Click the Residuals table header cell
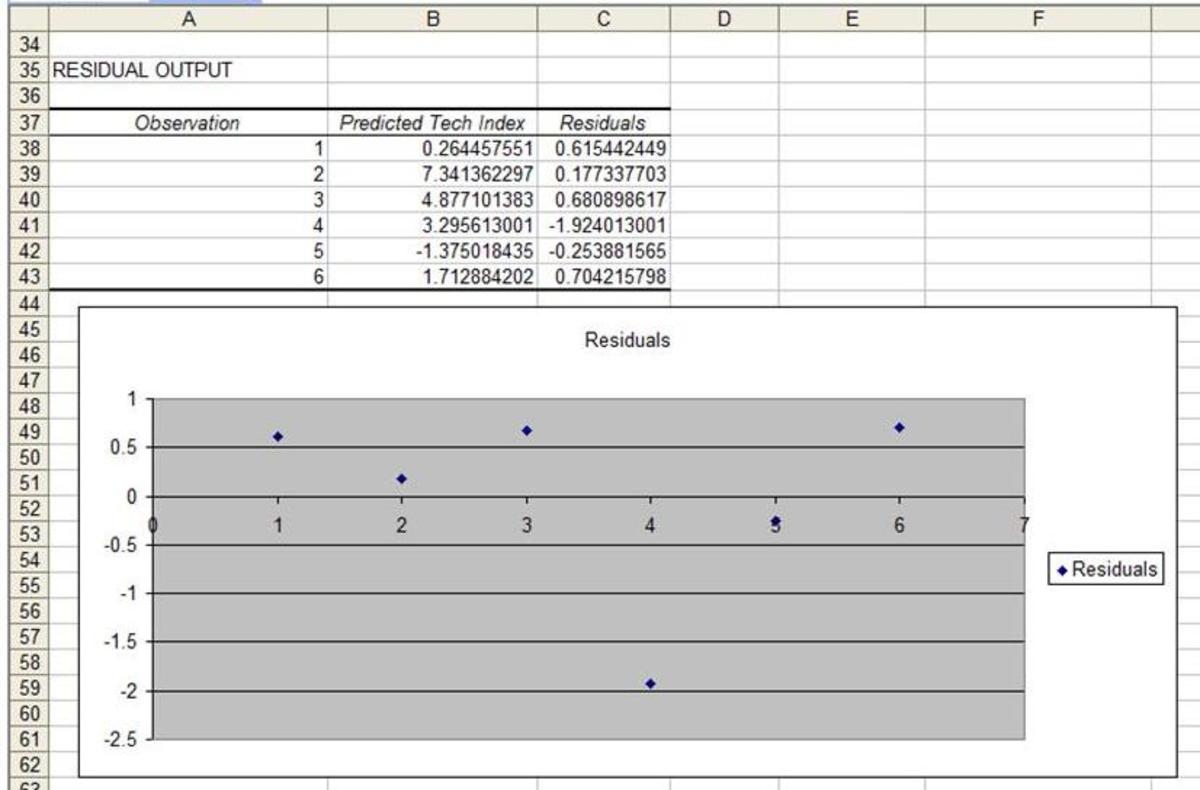1200x790 pixels. 603,123
